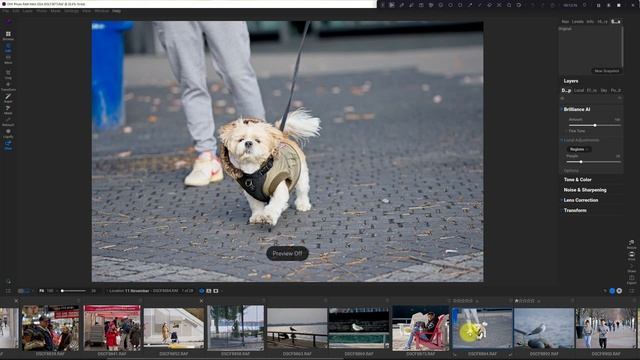Expand the Noise & Sharpening pane
The width and height of the screenshot is (640, 360).
(x=585, y=190)
